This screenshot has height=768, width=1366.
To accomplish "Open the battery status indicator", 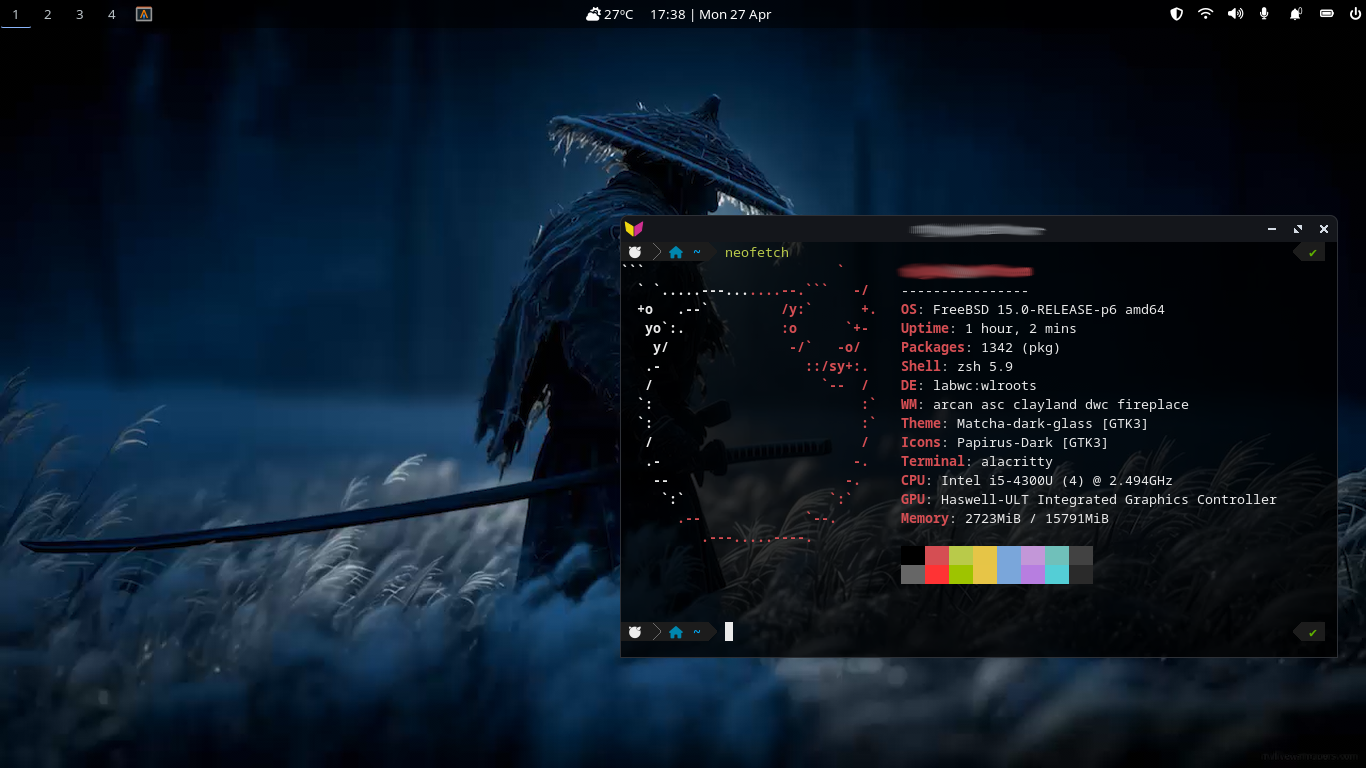I will [1326, 14].
